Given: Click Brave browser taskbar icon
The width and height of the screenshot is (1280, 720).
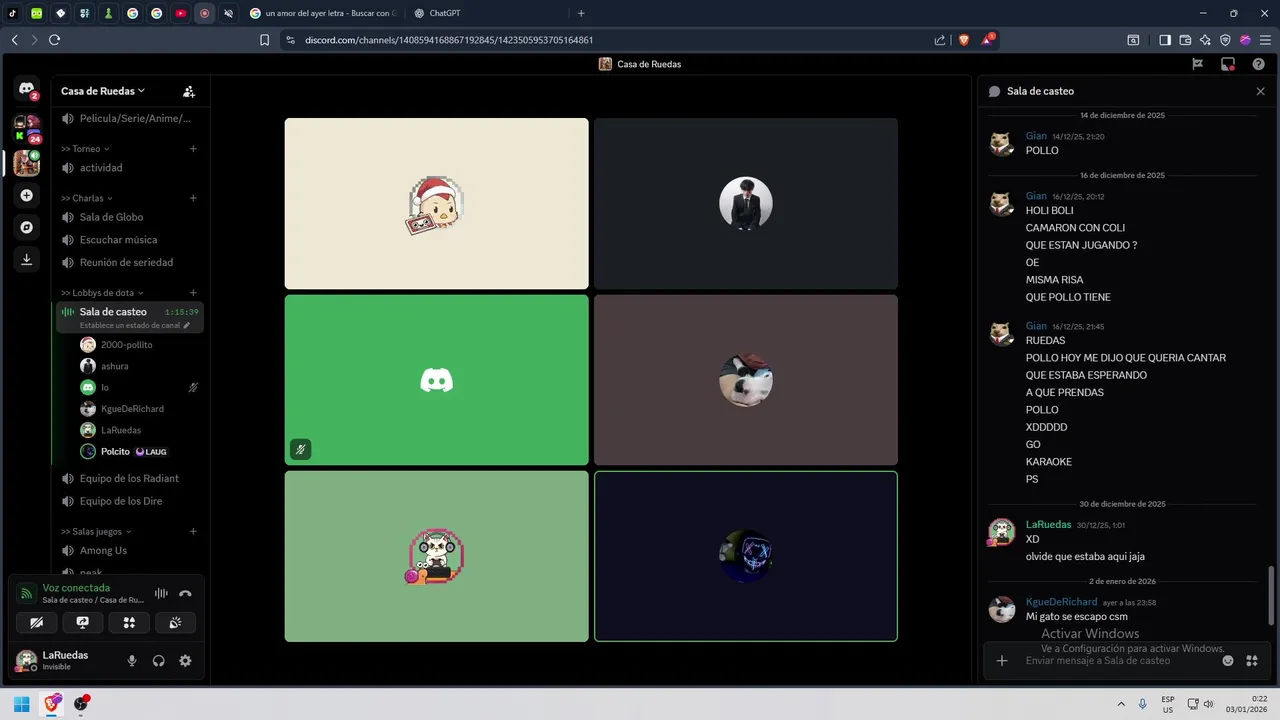Looking at the screenshot, I should coord(51,704).
